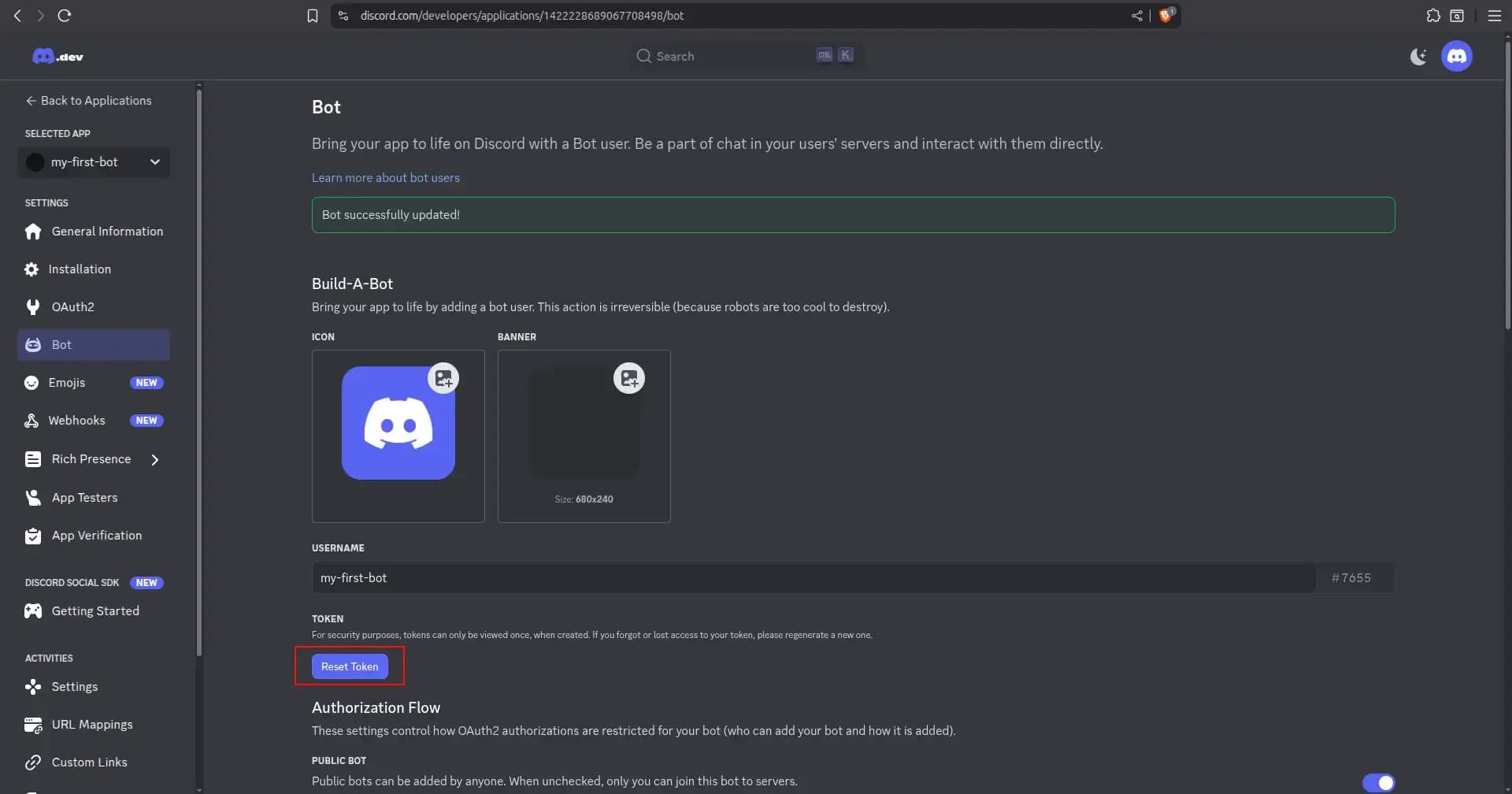The height and width of the screenshot is (794, 1512).
Task: Click the tab search icon beside extensions
Action: 1457,16
